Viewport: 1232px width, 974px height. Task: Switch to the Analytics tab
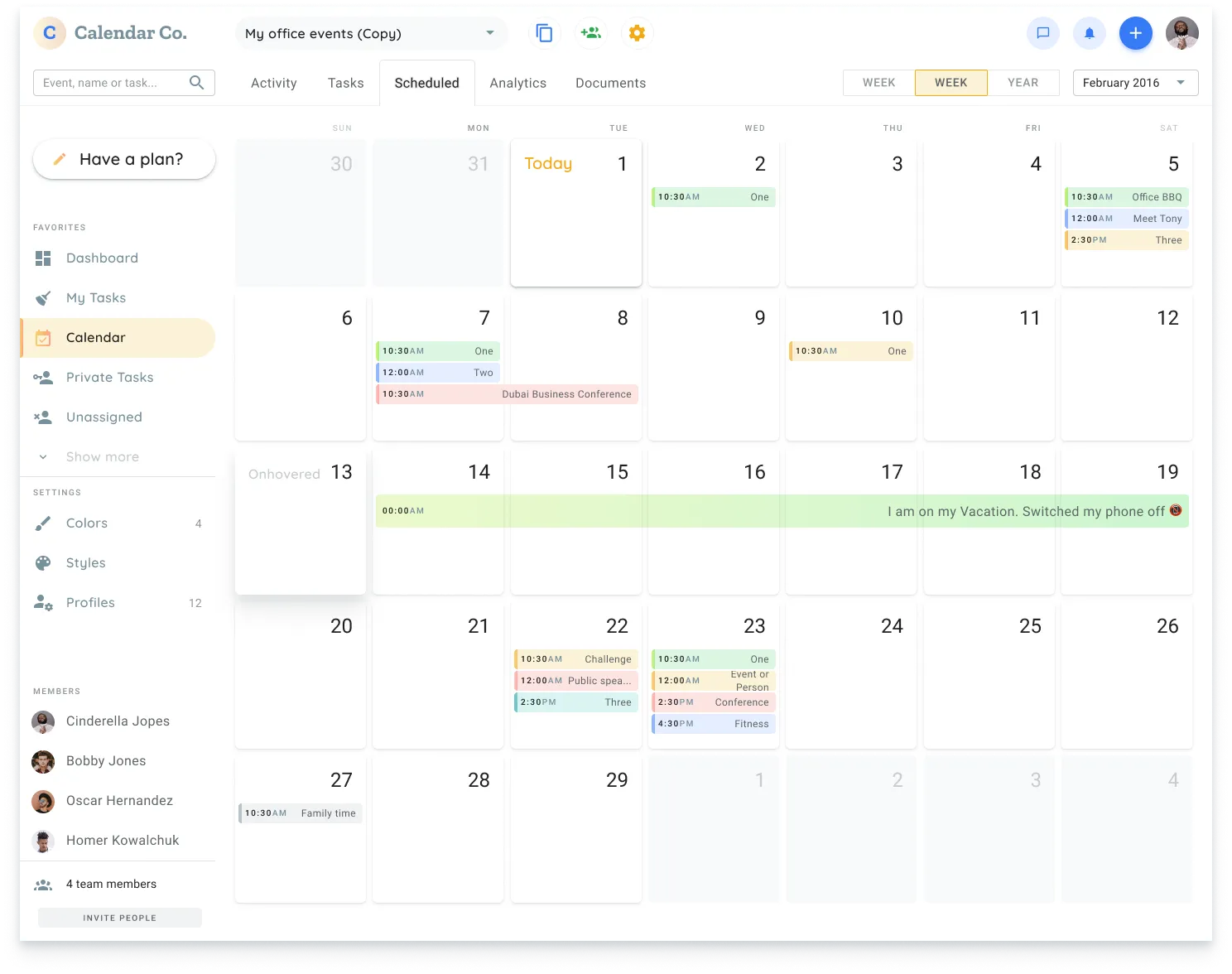coord(517,82)
